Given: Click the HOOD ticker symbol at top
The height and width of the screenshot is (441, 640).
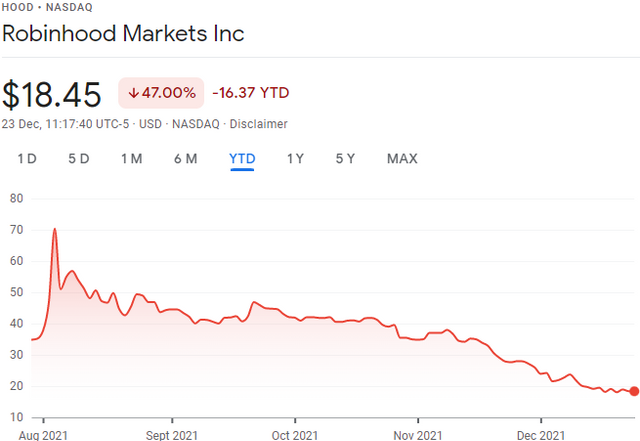Looking at the screenshot, I should pos(16,7).
